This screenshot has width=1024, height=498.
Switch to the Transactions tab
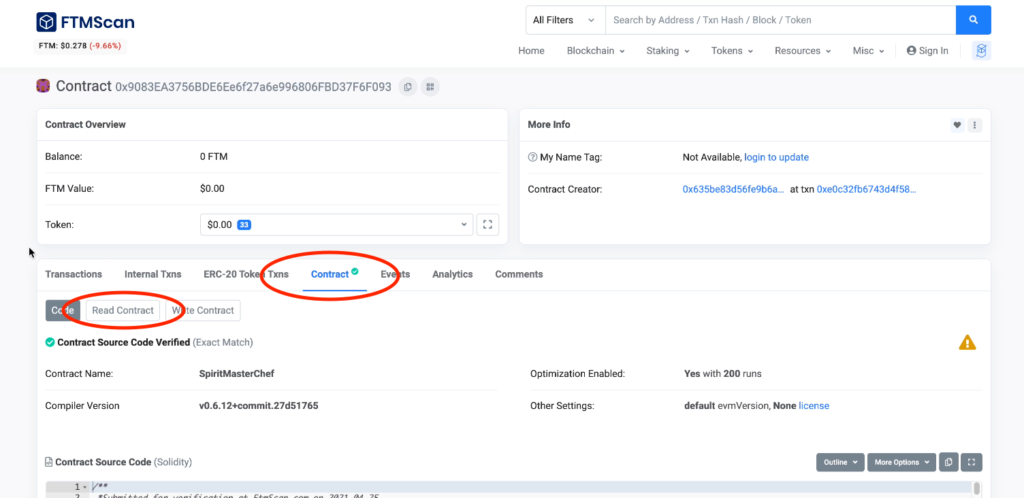pos(73,274)
